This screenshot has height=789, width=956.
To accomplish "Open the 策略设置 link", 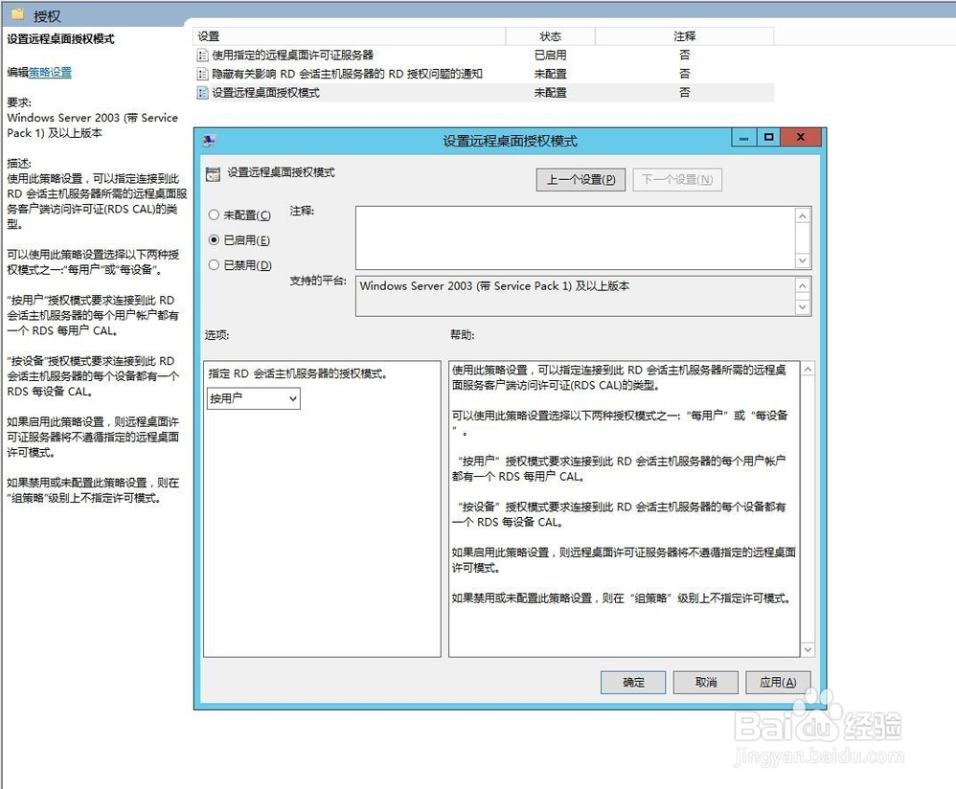I will [x=50, y=73].
